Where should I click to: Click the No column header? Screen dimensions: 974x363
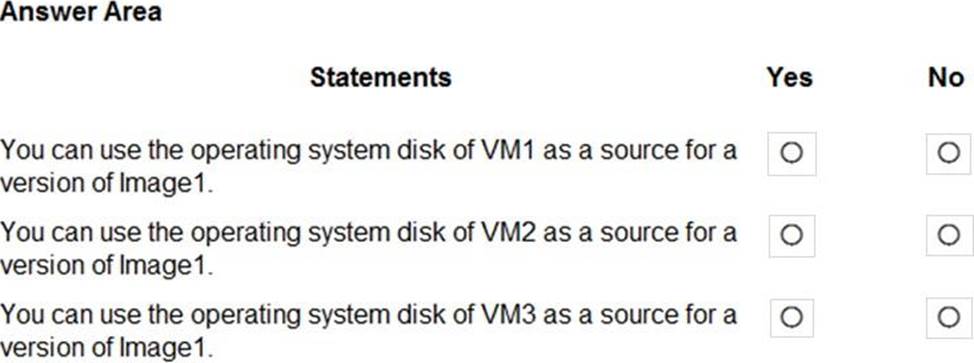click(x=946, y=78)
